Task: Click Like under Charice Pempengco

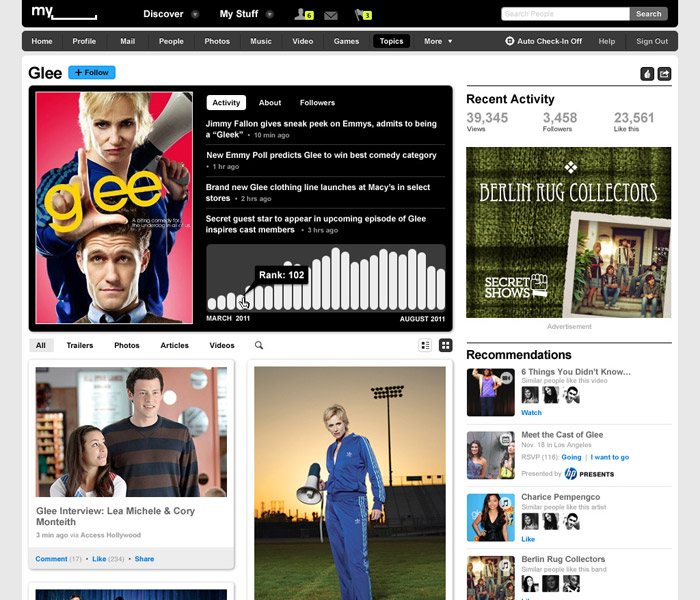Action: [x=528, y=539]
